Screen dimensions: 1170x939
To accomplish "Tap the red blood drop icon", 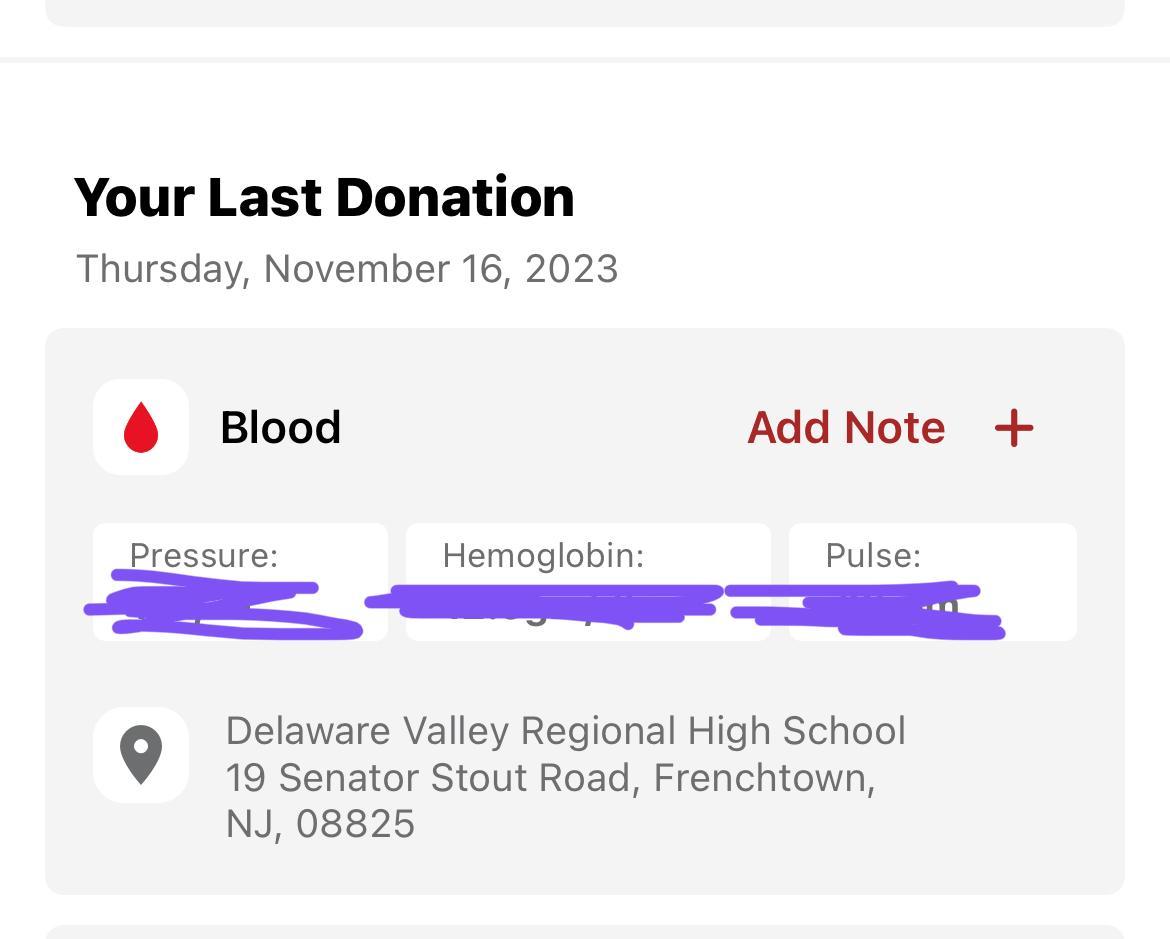I will (x=141, y=427).
